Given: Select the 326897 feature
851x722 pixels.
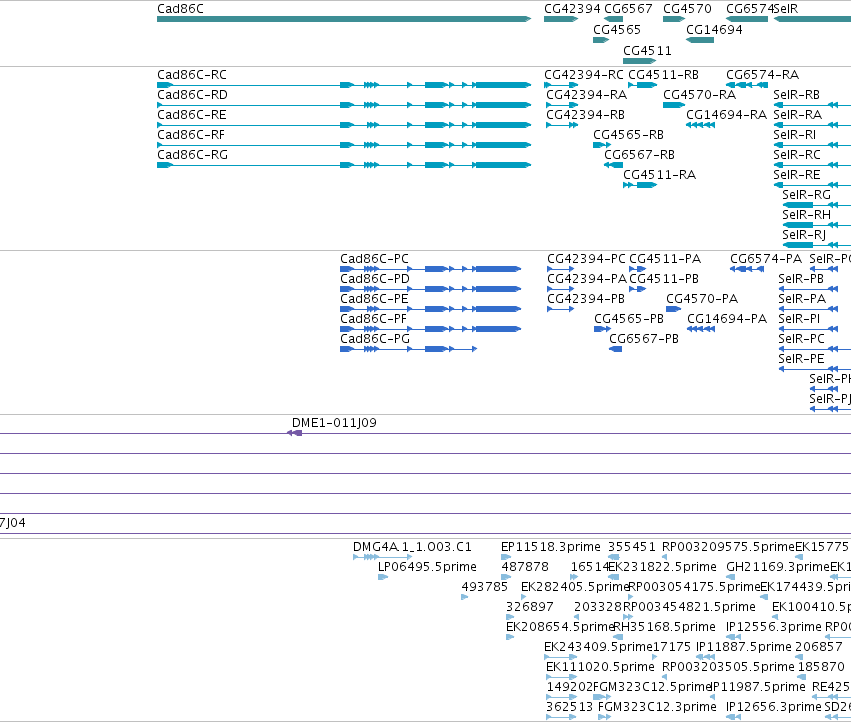Looking at the screenshot, I should (510, 617).
